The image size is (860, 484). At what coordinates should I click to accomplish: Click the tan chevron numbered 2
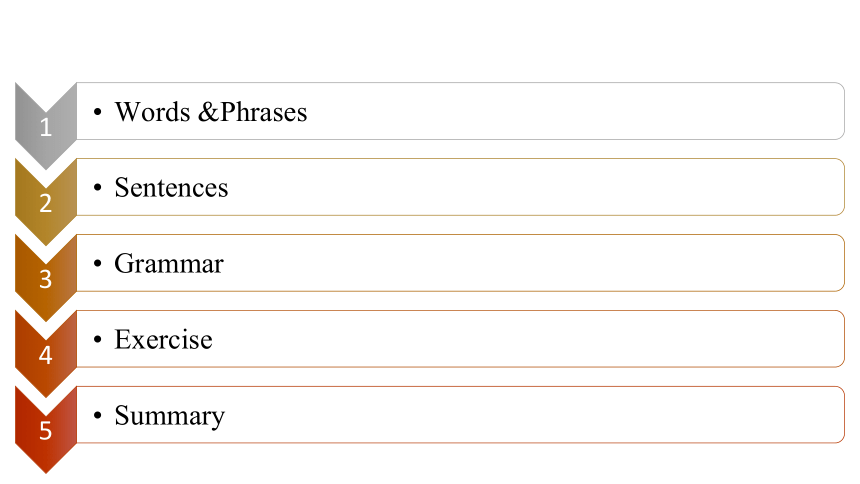46,203
